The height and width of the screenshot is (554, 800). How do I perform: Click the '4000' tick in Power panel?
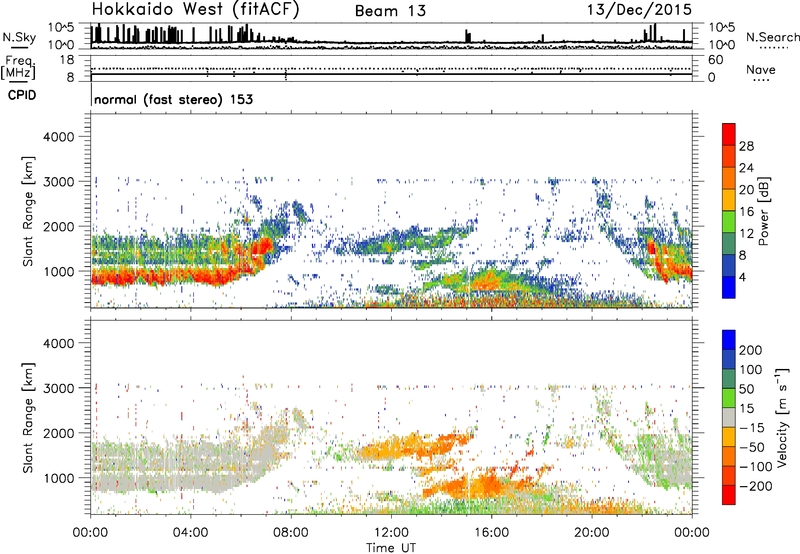58,137
